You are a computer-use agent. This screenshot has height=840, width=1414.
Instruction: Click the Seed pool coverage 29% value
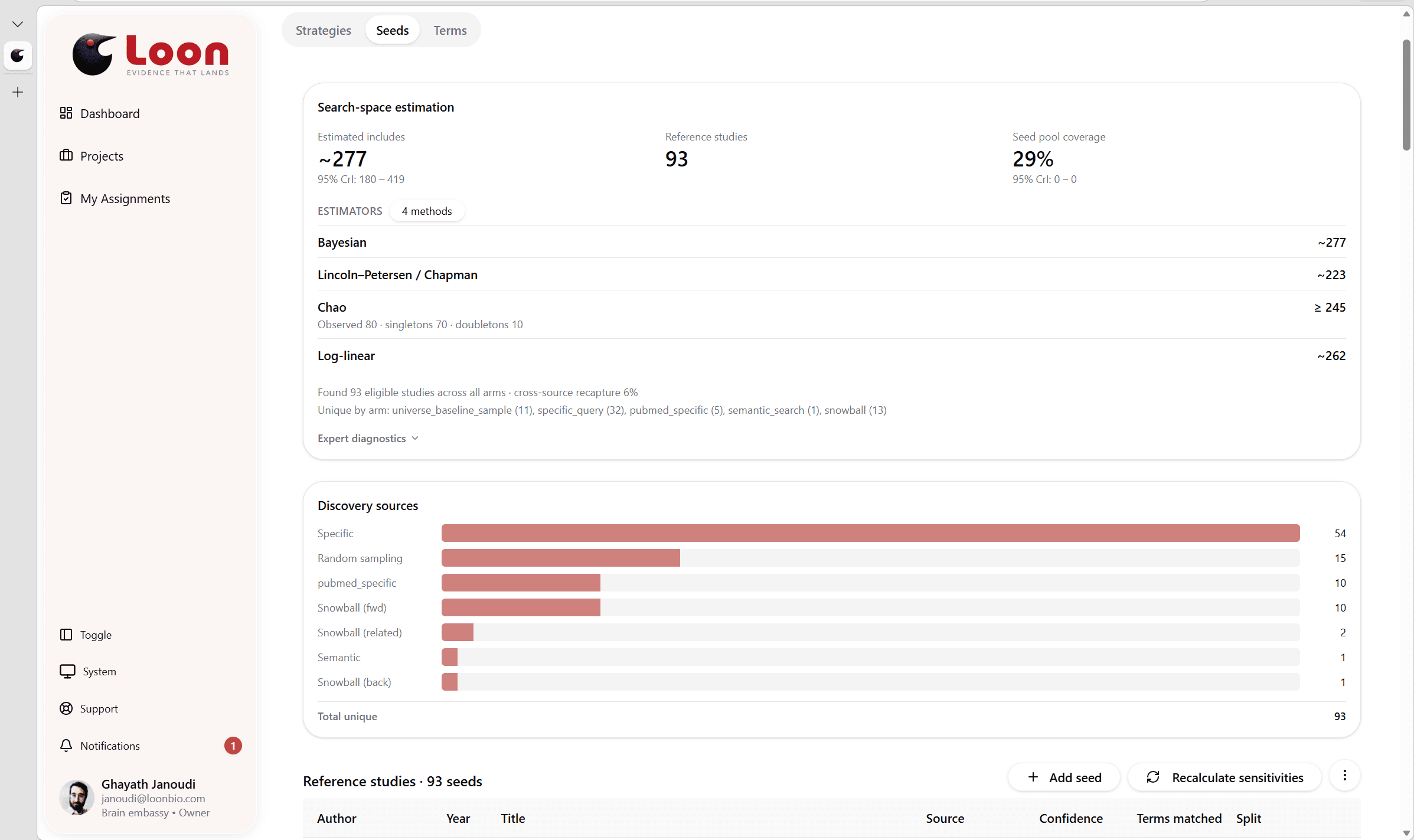click(1033, 159)
